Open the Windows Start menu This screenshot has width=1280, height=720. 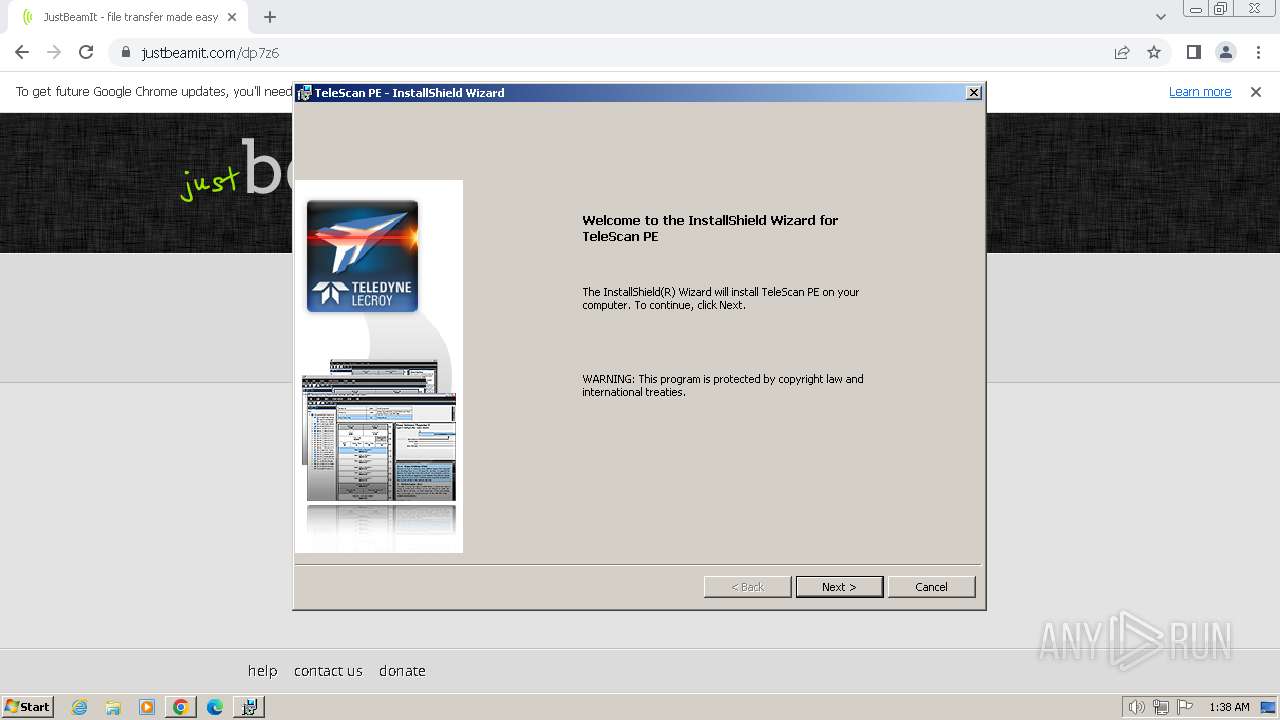28,707
